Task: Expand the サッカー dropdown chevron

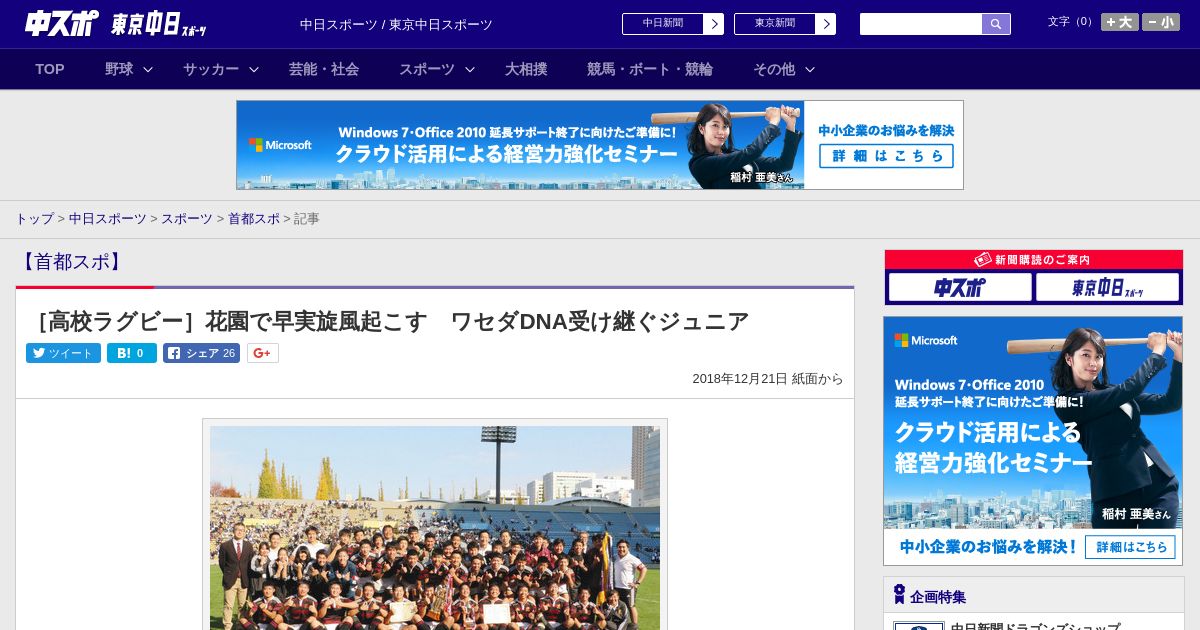Action: [254, 69]
